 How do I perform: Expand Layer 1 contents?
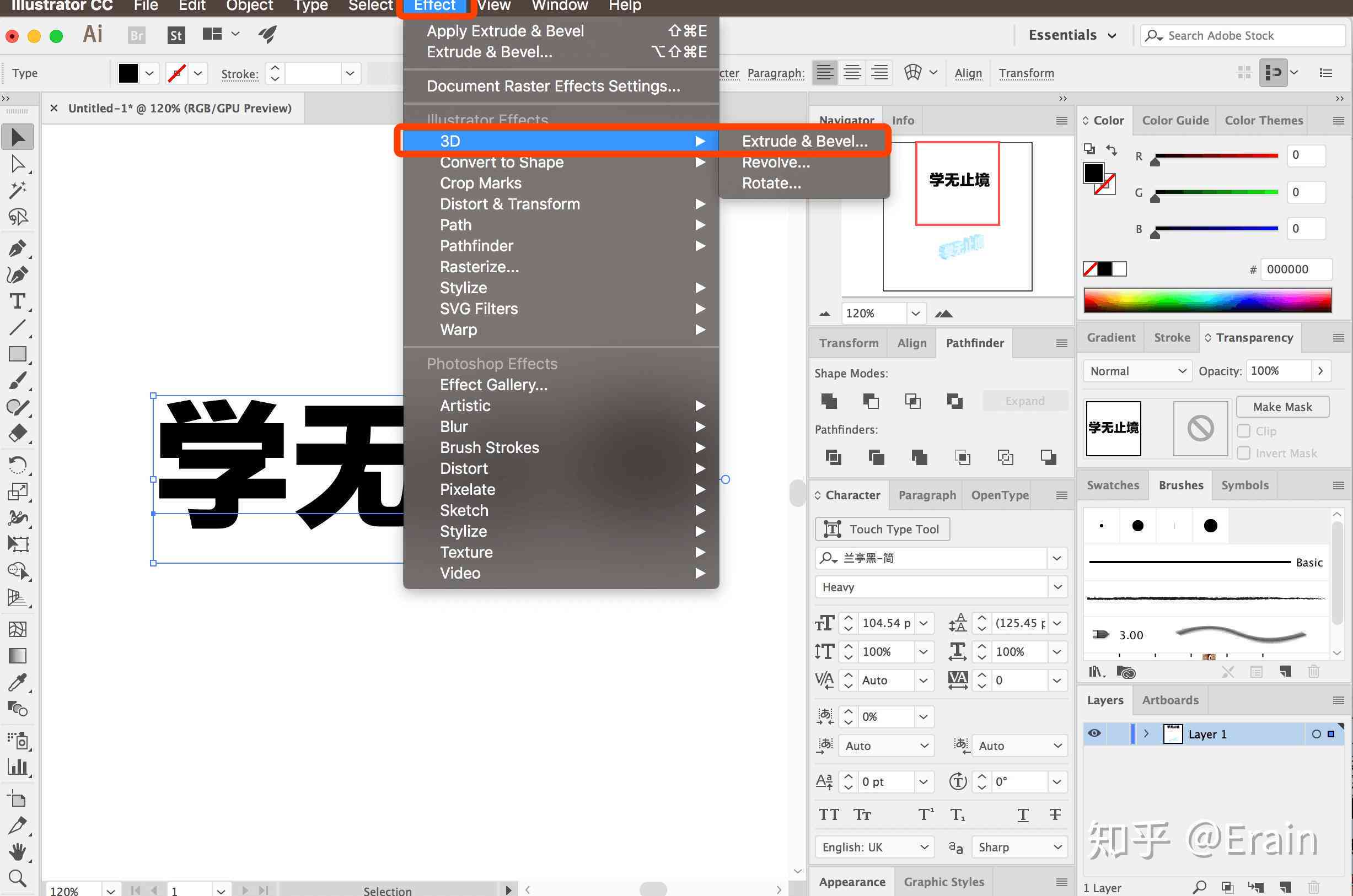(x=1146, y=733)
